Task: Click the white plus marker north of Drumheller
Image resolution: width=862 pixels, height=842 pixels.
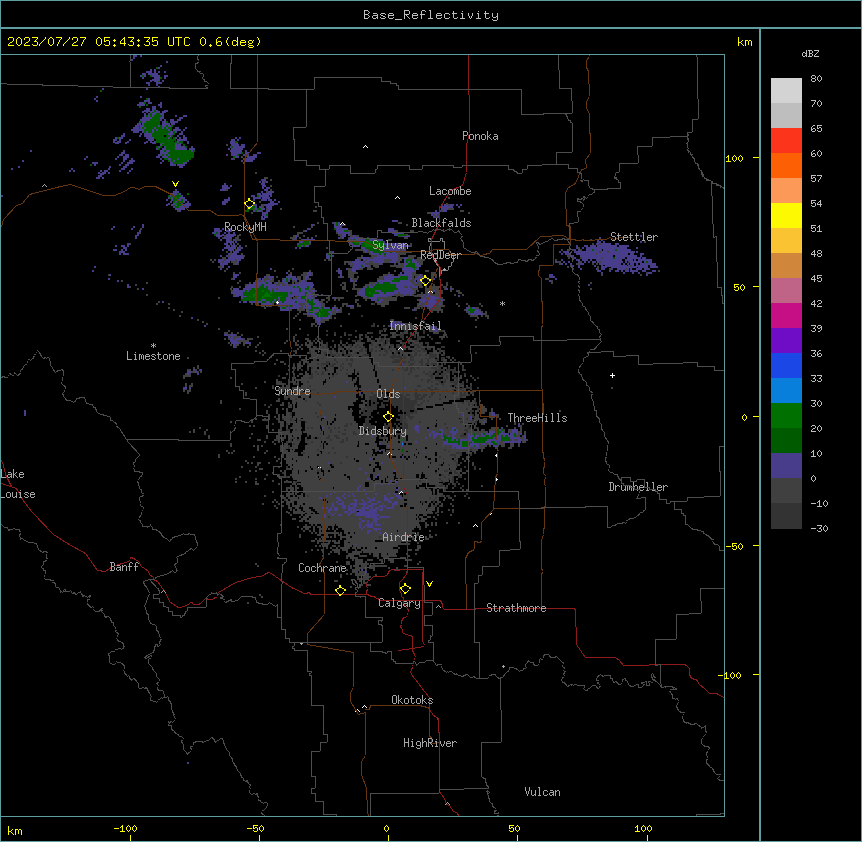Action: [x=612, y=375]
